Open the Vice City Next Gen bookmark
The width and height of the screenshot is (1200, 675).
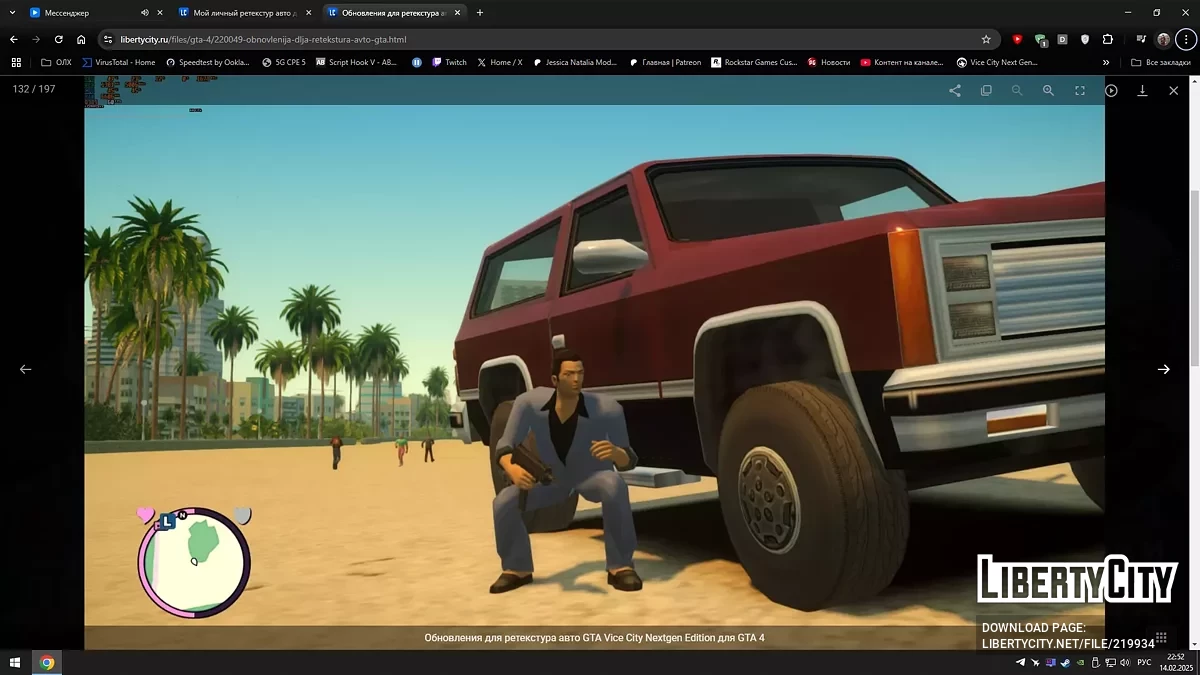pyautogui.click(x=996, y=62)
